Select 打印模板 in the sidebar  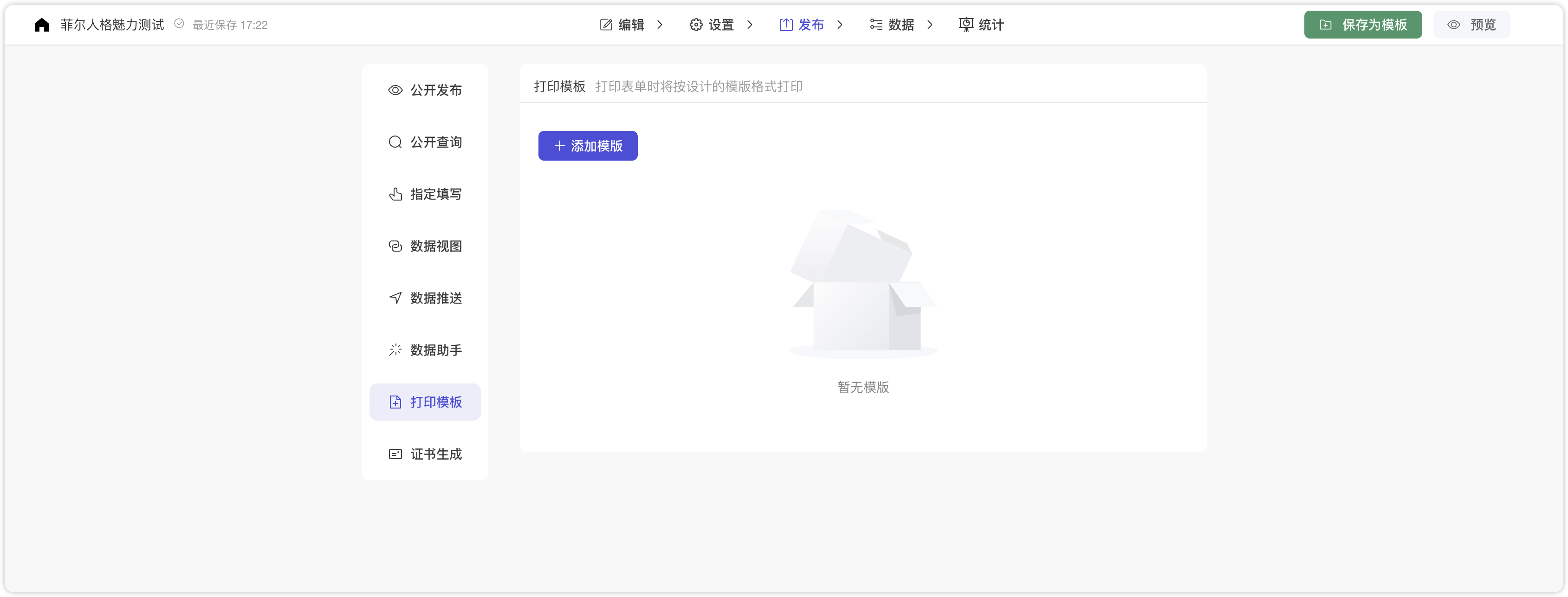click(425, 402)
